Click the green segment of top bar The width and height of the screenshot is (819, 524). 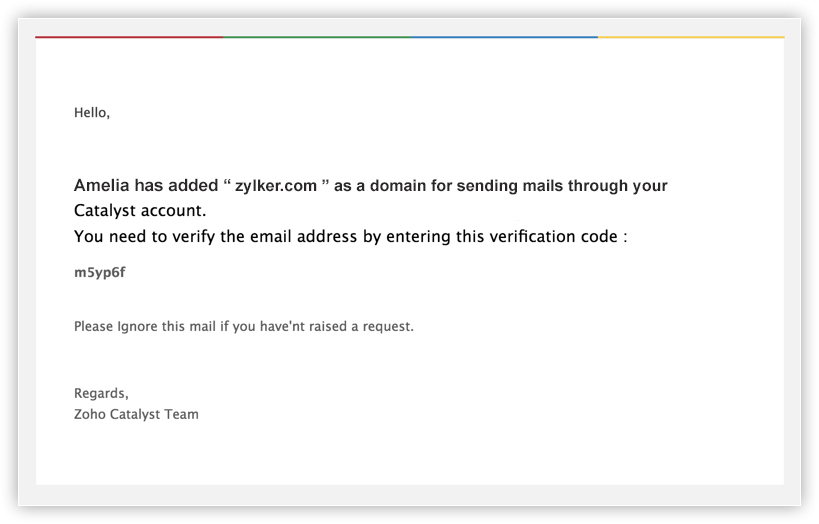tap(316, 37)
